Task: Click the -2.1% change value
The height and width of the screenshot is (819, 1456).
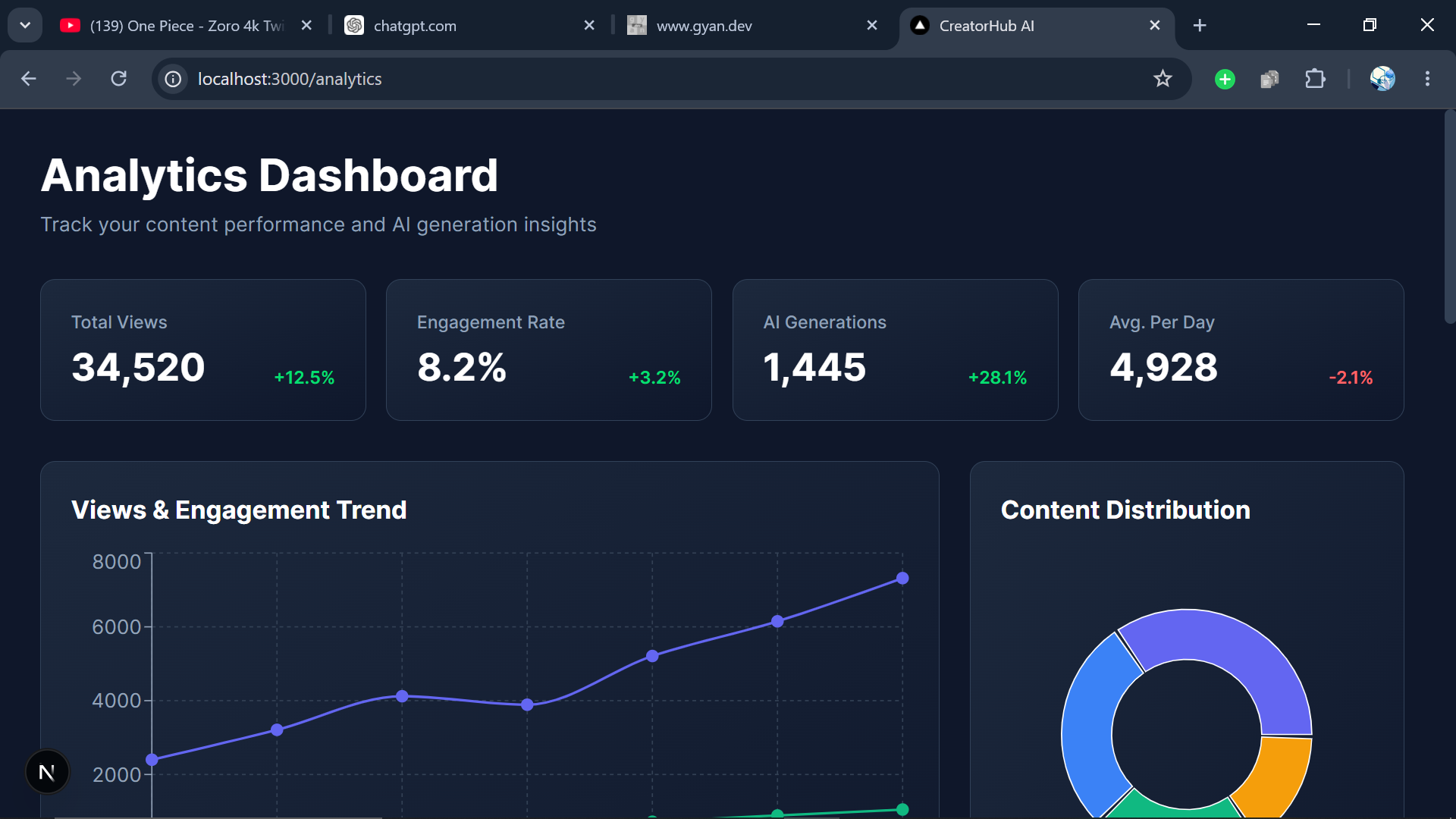Action: (1351, 378)
